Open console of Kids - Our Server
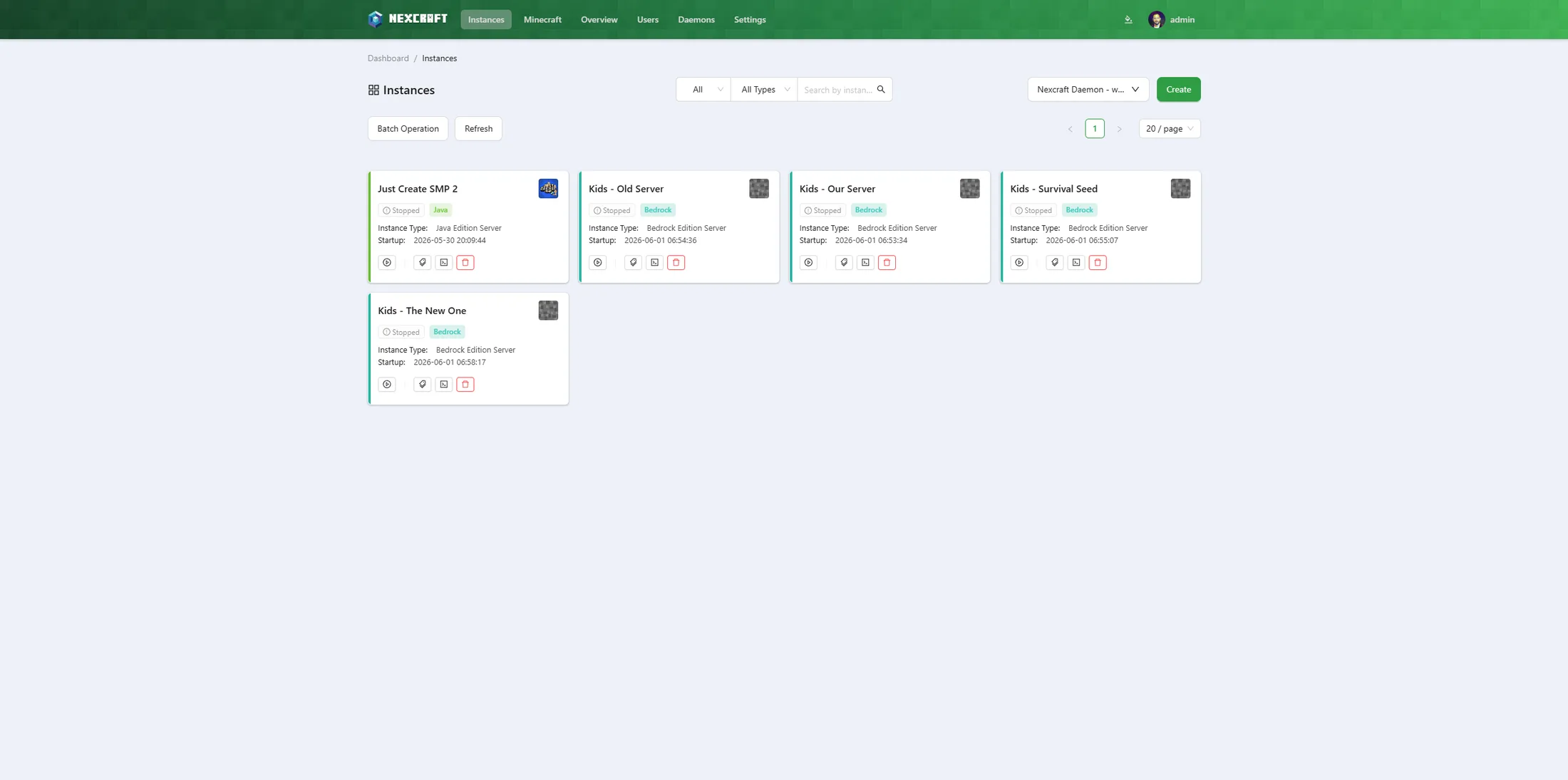The width and height of the screenshot is (1568, 780). pos(866,262)
